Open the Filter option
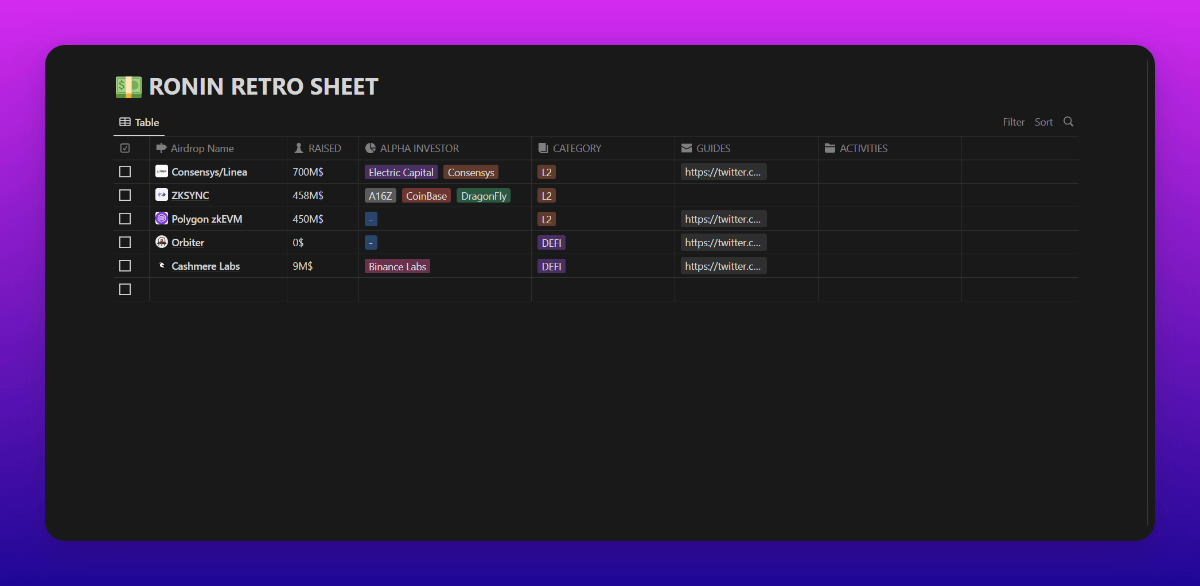Image resolution: width=1200 pixels, height=586 pixels. pyautogui.click(x=1014, y=122)
